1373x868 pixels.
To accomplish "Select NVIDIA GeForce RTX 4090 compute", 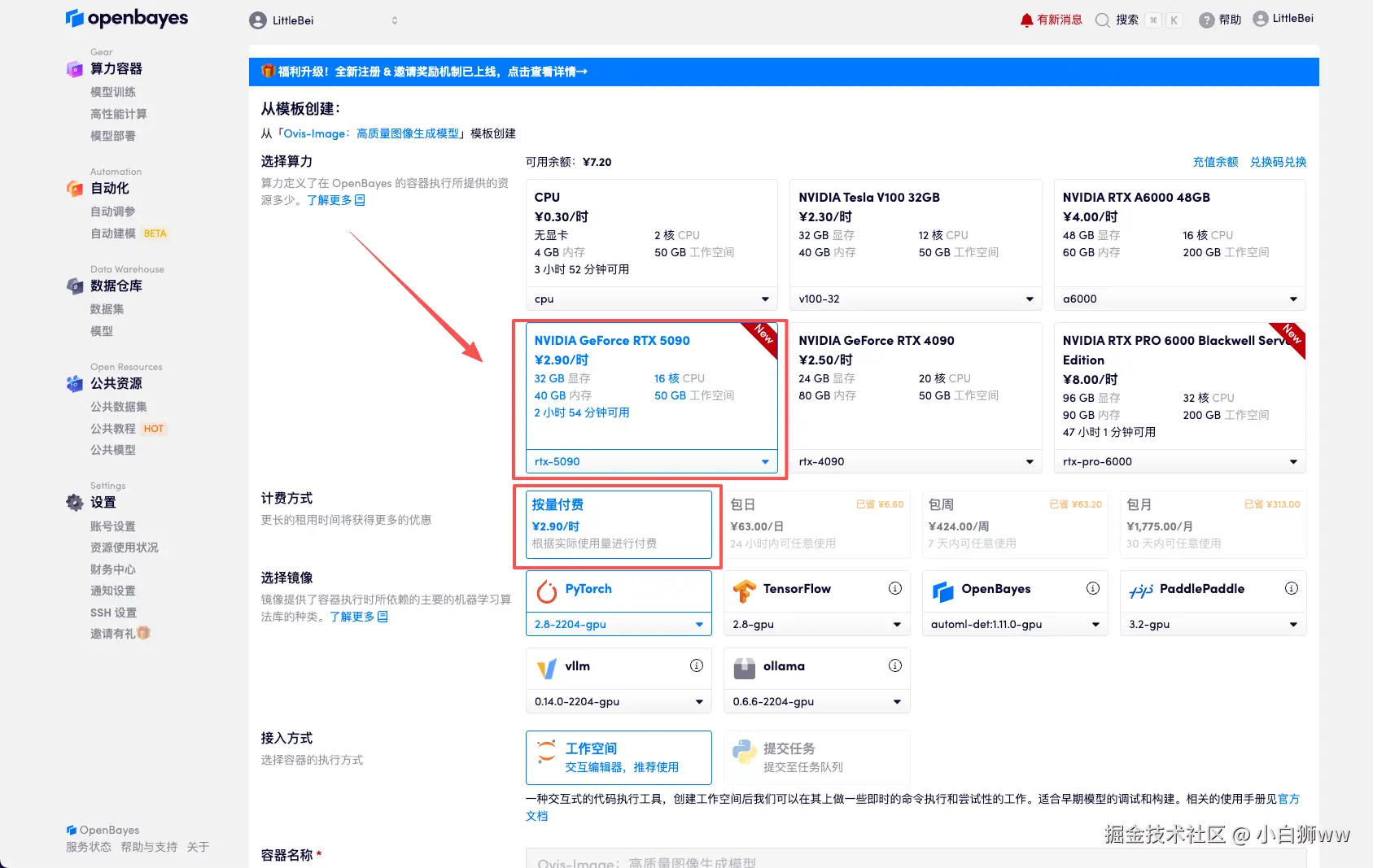I will pos(916,386).
